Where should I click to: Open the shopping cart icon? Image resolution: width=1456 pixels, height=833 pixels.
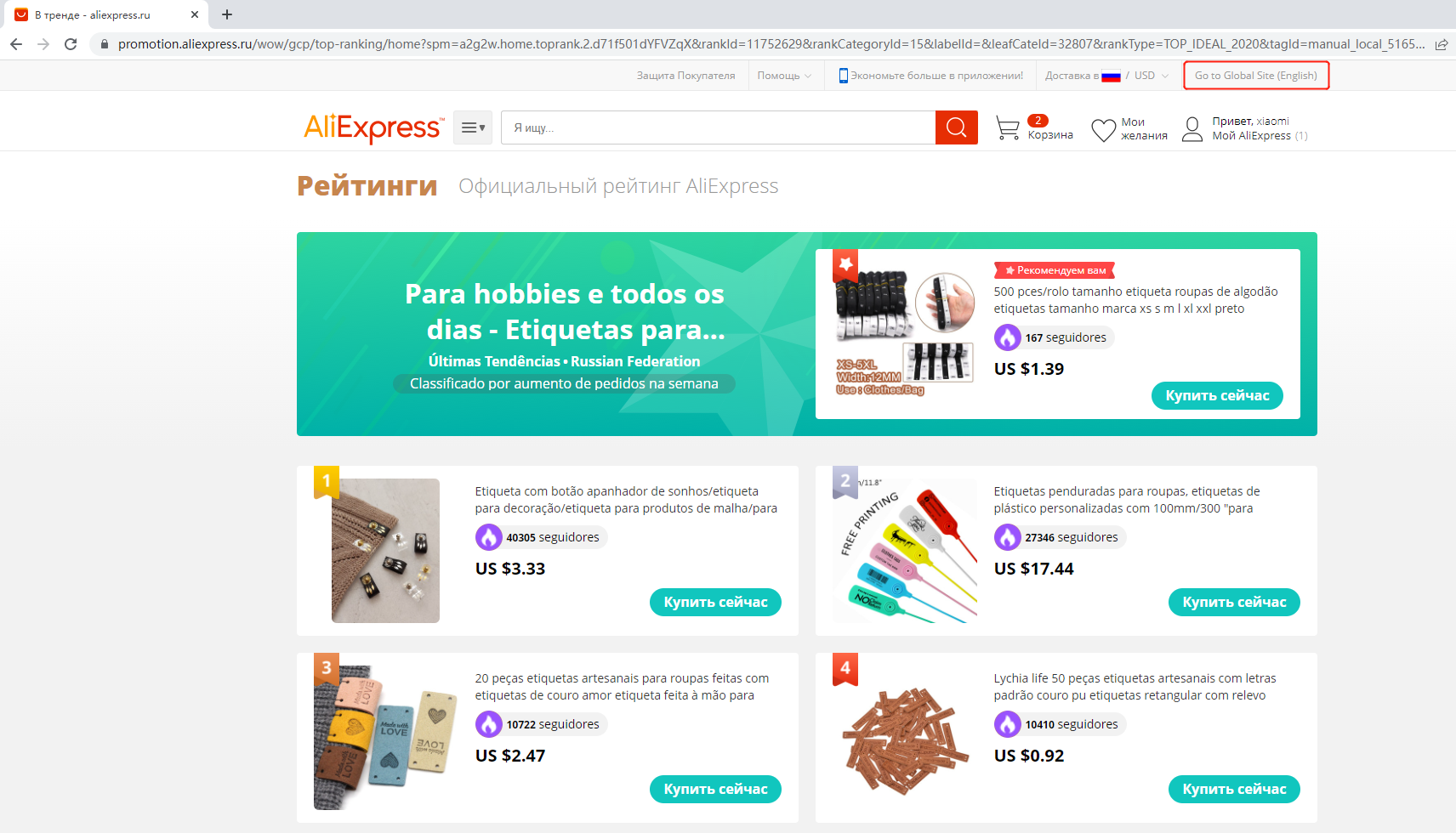click(1008, 128)
